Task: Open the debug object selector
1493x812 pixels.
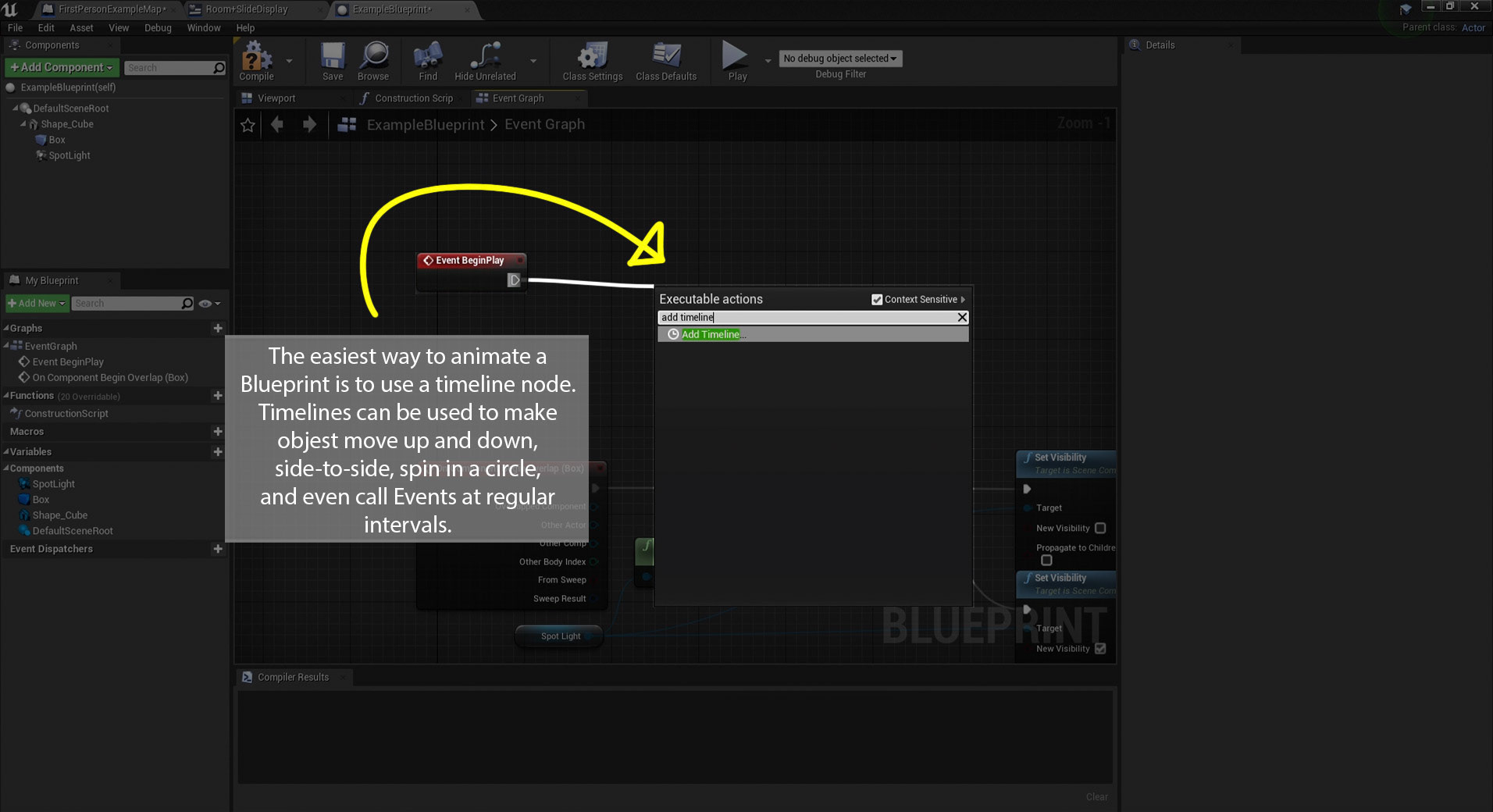Action: click(840, 59)
